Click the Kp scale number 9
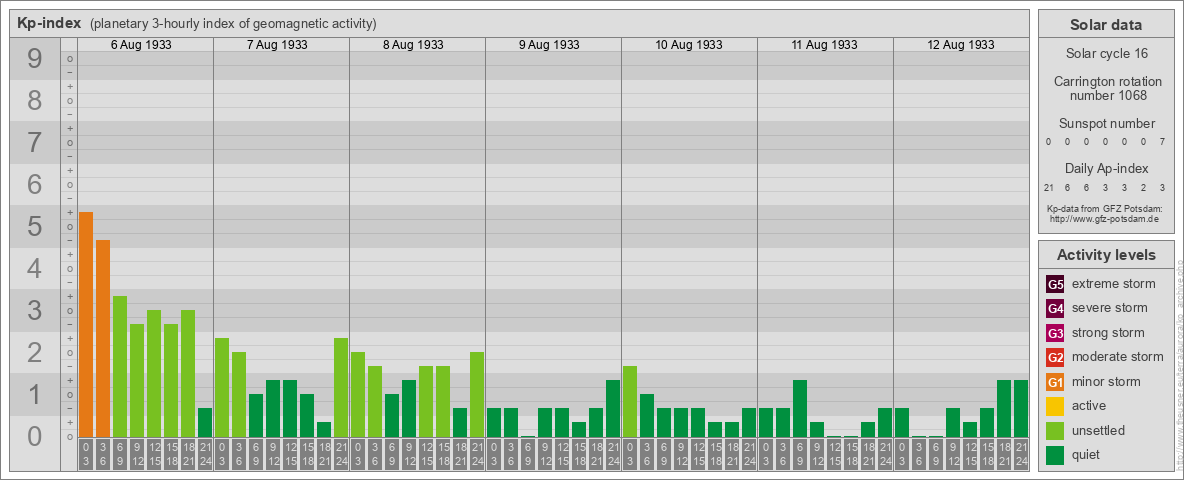The image size is (1184, 480). coord(35,59)
